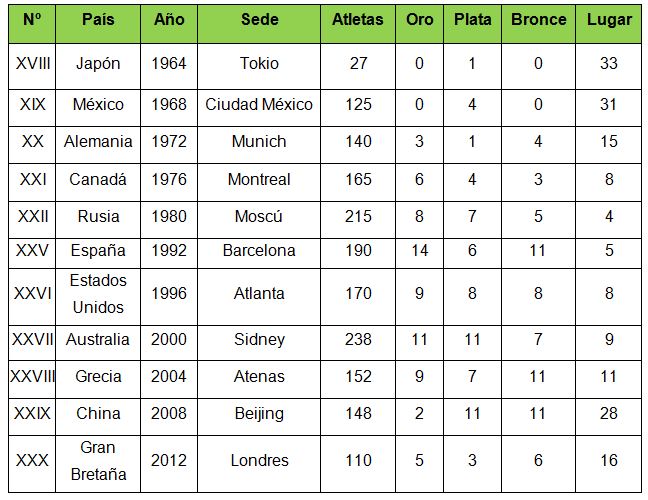The height and width of the screenshot is (500, 648).
Task: Click the Año column header
Action: click(x=169, y=24)
